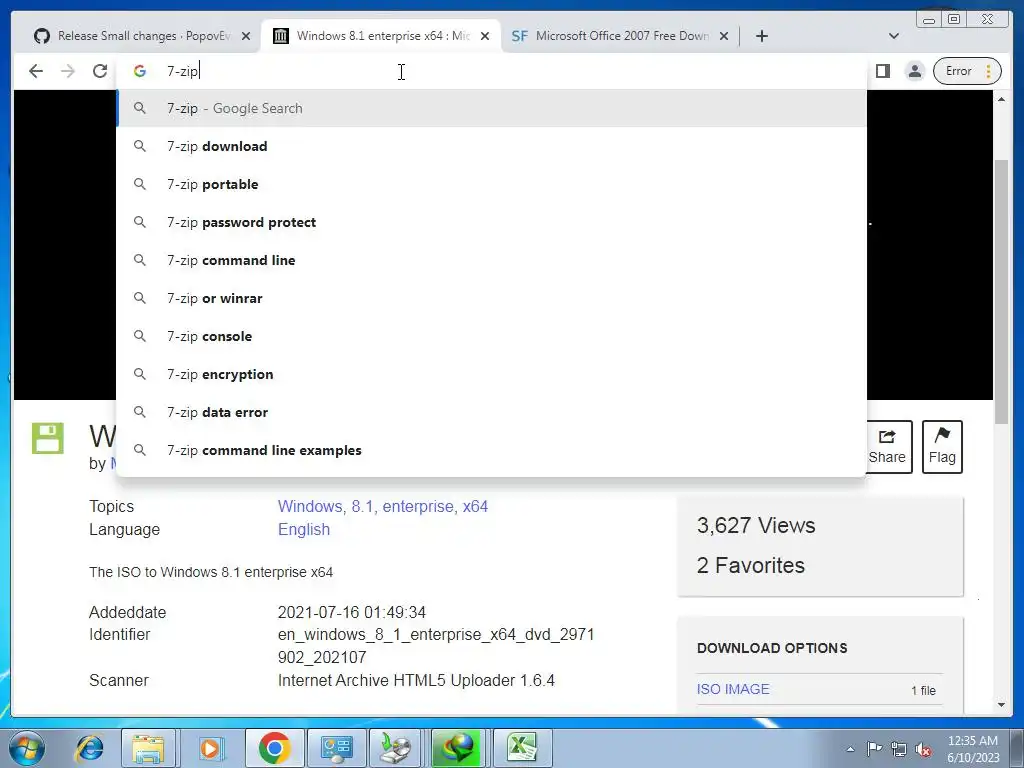Pick the '7-zip command line' suggestion
1024x768 pixels.
(x=491, y=260)
